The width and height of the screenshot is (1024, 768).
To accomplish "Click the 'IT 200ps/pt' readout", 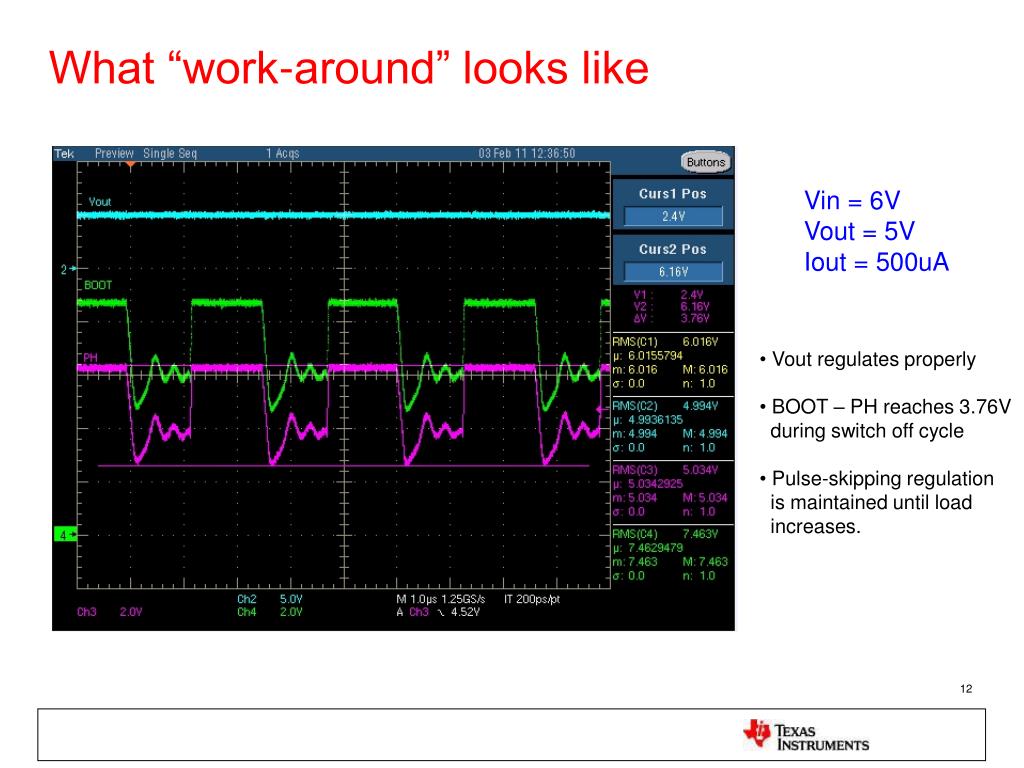I will (x=532, y=599).
